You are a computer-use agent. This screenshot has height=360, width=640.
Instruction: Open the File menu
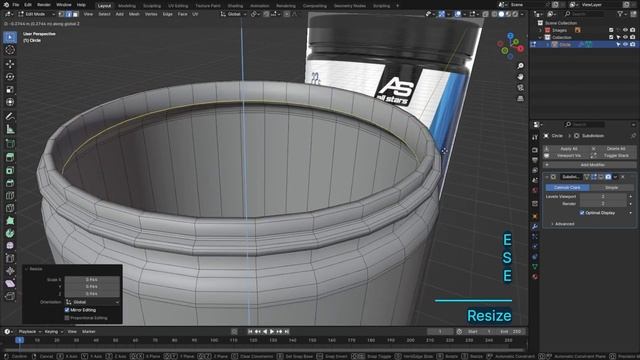[x=16, y=5]
